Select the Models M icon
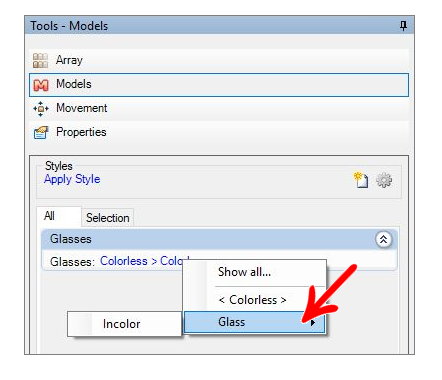Screen dimensions: 442x380 click(41, 85)
